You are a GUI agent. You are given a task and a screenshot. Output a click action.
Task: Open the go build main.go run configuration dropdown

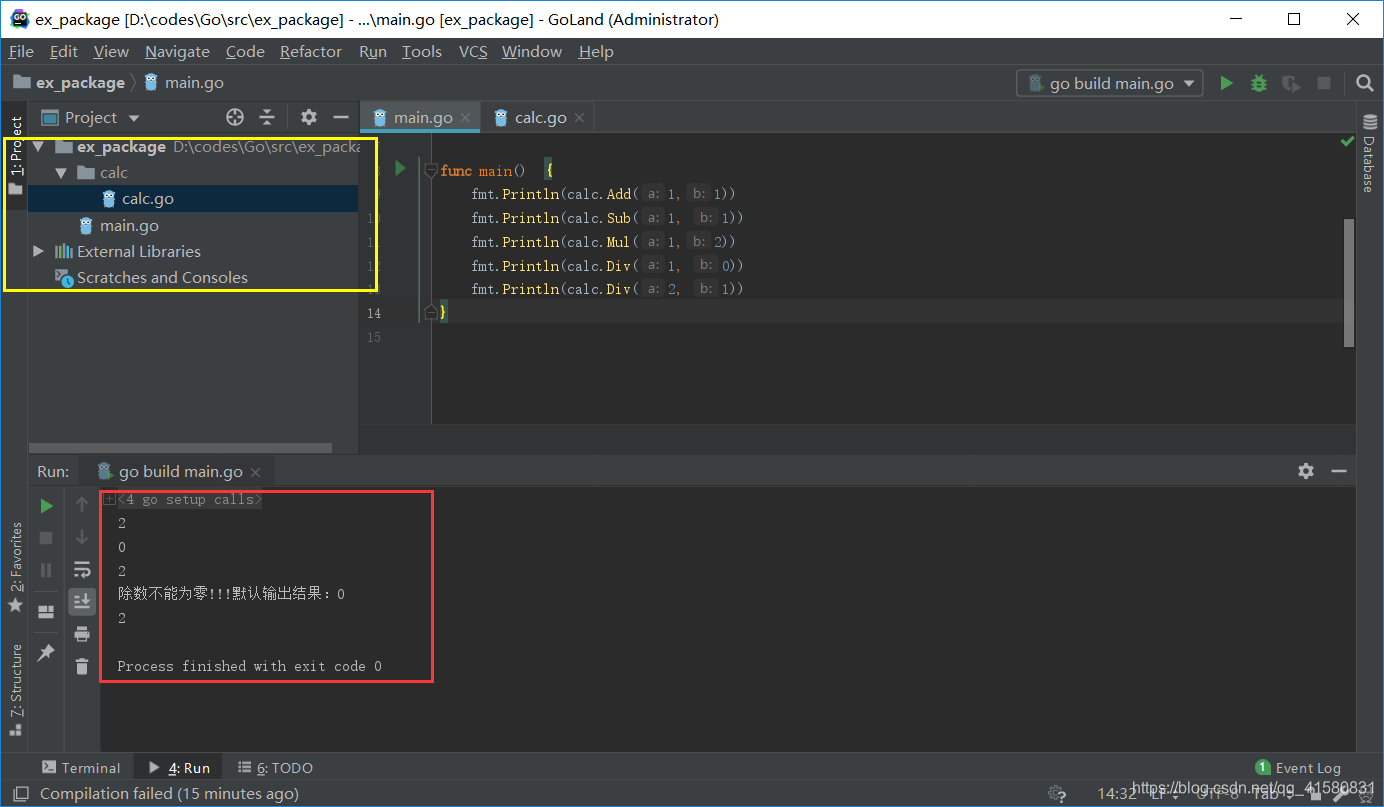(x=1110, y=84)
